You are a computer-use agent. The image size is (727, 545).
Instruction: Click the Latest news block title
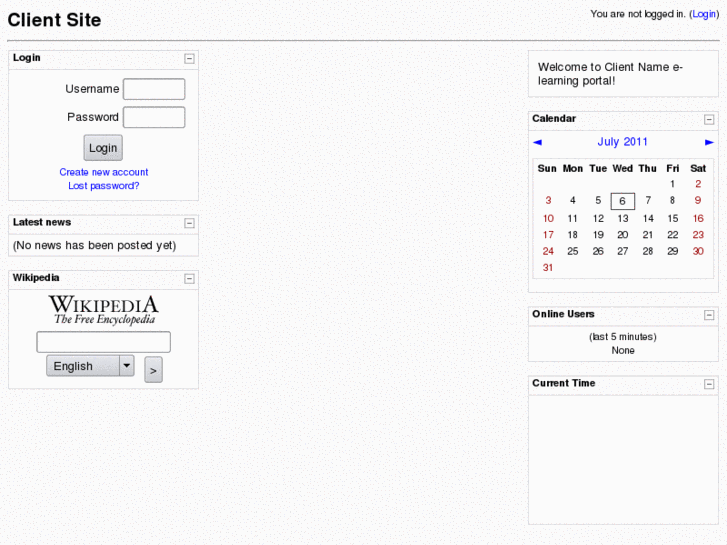point(42,222)
